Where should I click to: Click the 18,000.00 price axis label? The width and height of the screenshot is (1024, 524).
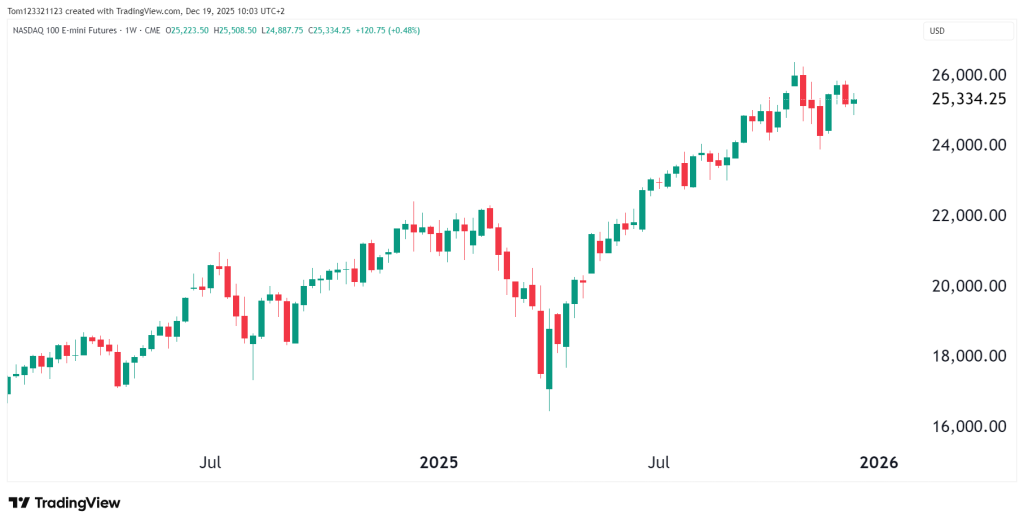click(x=968, y=356)
